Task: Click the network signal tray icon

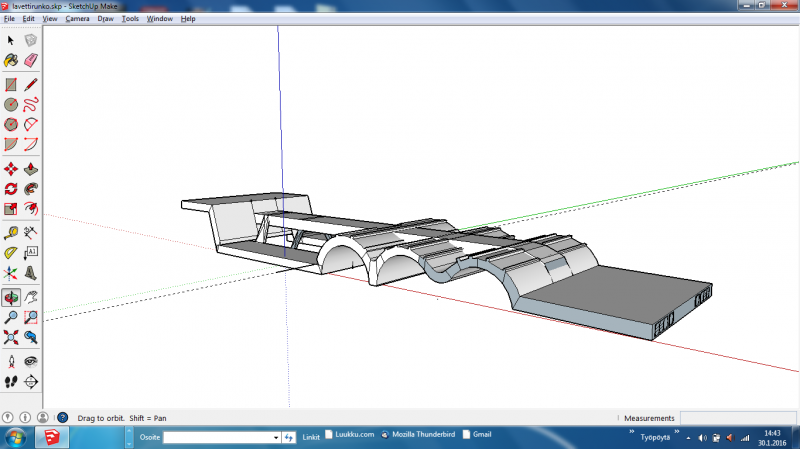Action: 745,438
